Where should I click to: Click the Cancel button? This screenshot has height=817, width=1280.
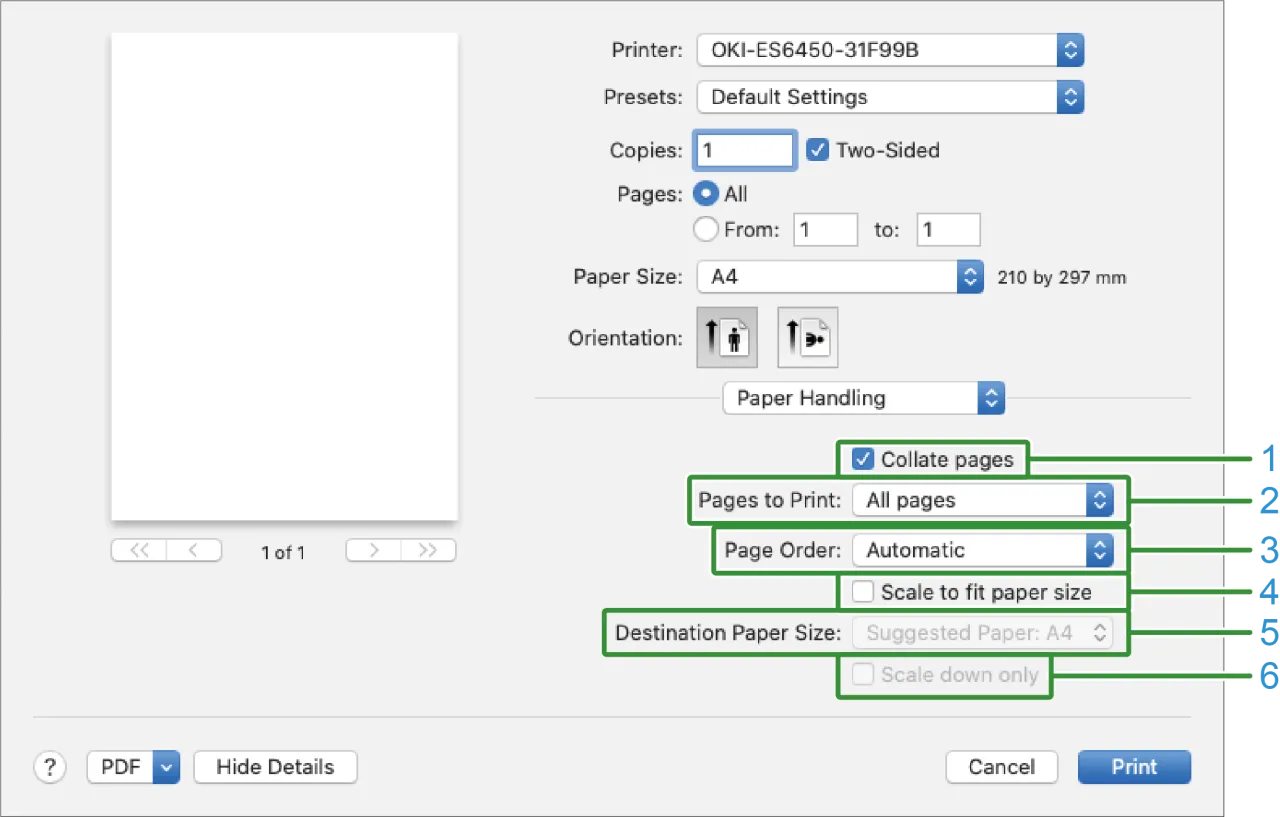click(x=1002, y=767)
